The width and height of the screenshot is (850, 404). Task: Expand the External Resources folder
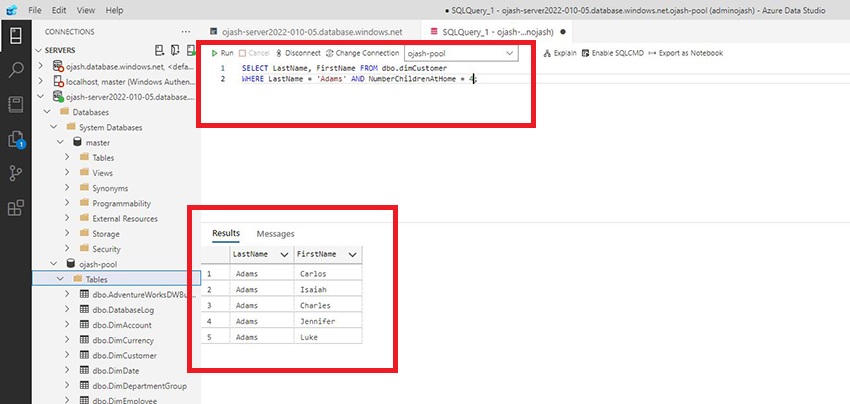pos(67,218)
